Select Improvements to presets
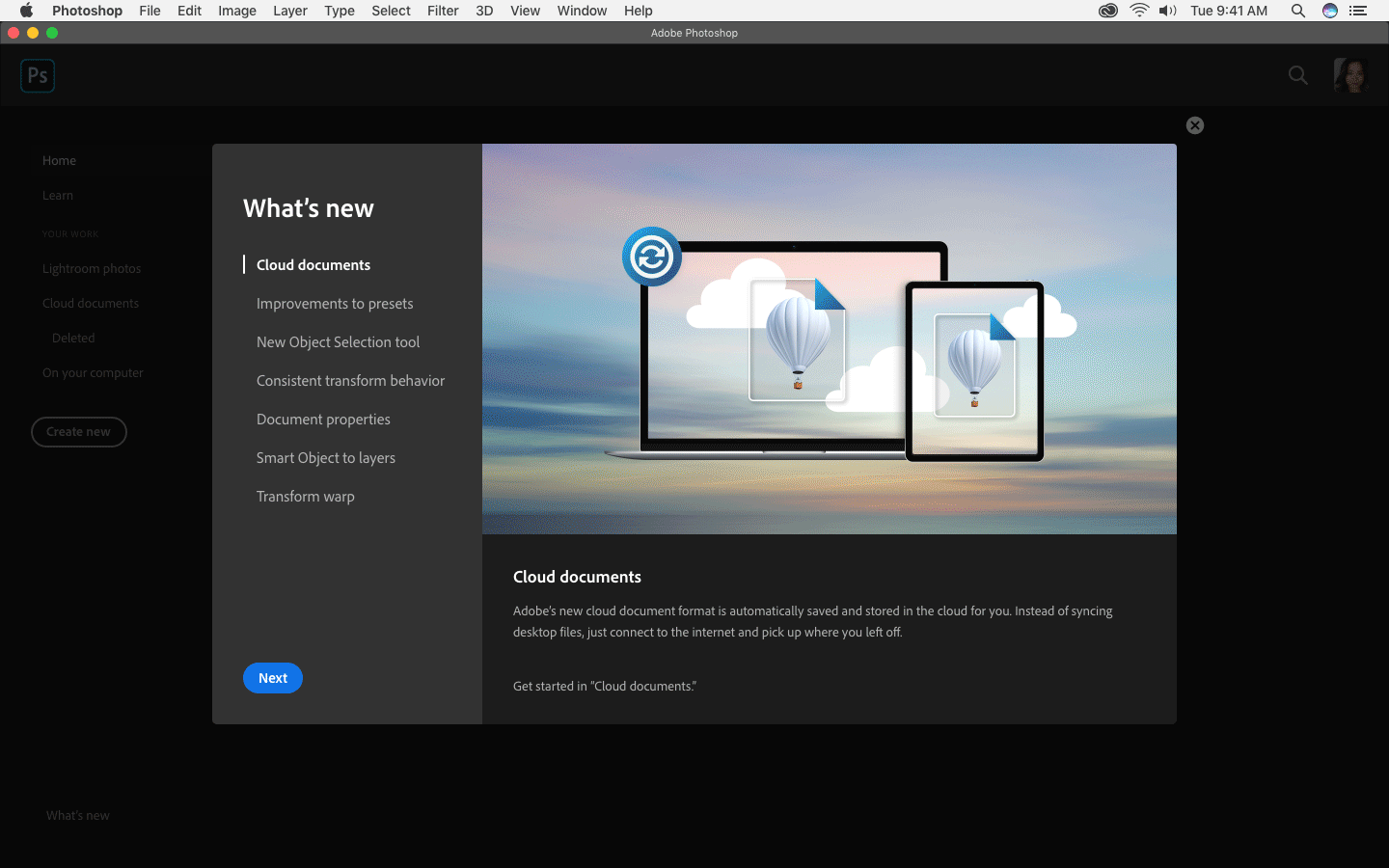Viewport: 1389px width, 868px height. pos(335,304)
